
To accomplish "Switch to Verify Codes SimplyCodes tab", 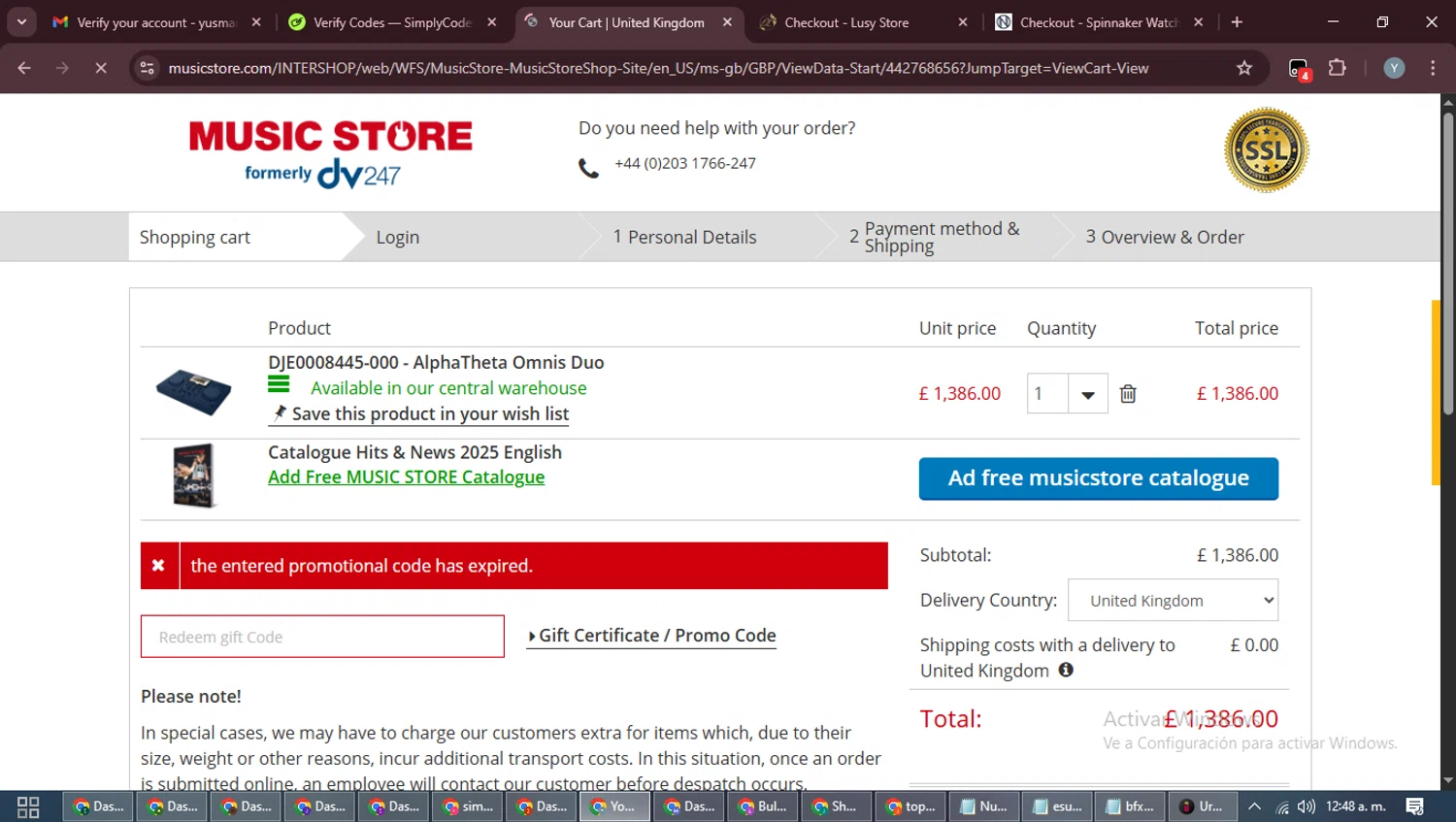I will [392, 22].
